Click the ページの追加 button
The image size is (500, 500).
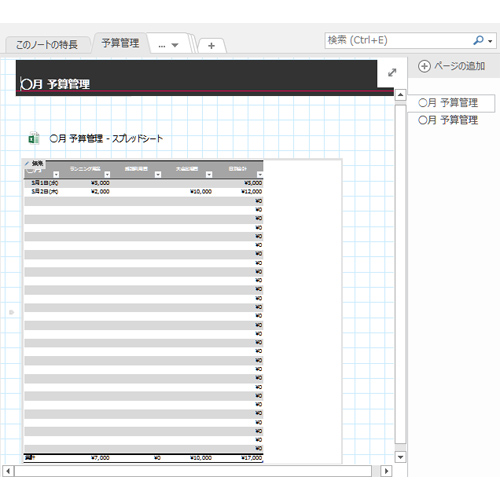click(451, 66)
